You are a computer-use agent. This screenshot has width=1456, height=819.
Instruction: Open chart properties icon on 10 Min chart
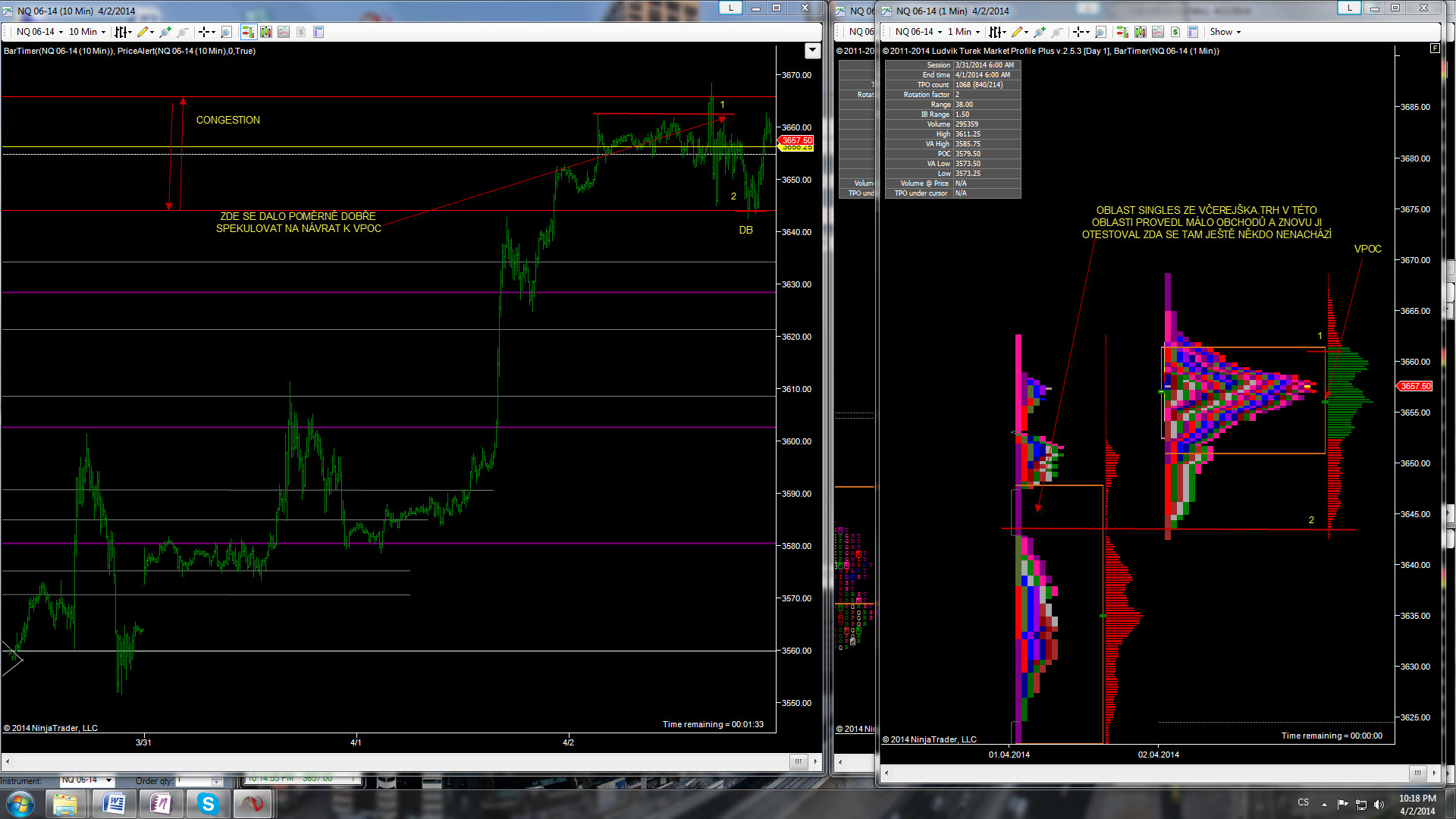[318, 32]
